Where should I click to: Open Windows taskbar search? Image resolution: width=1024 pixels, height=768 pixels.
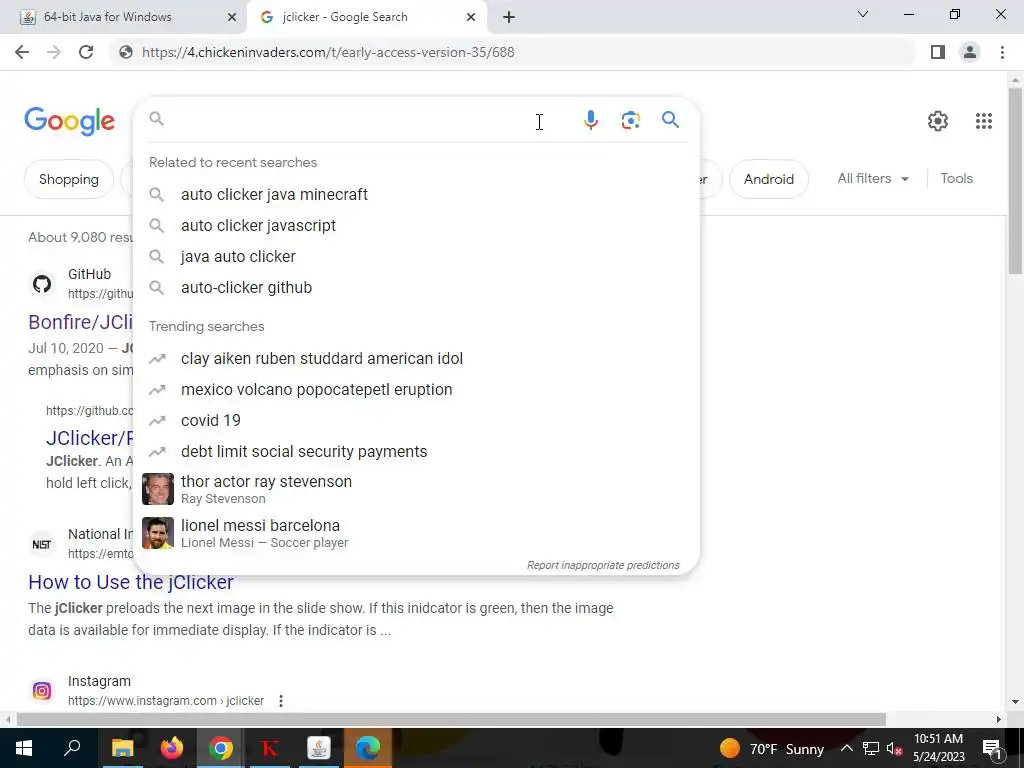tap(72, 748)
